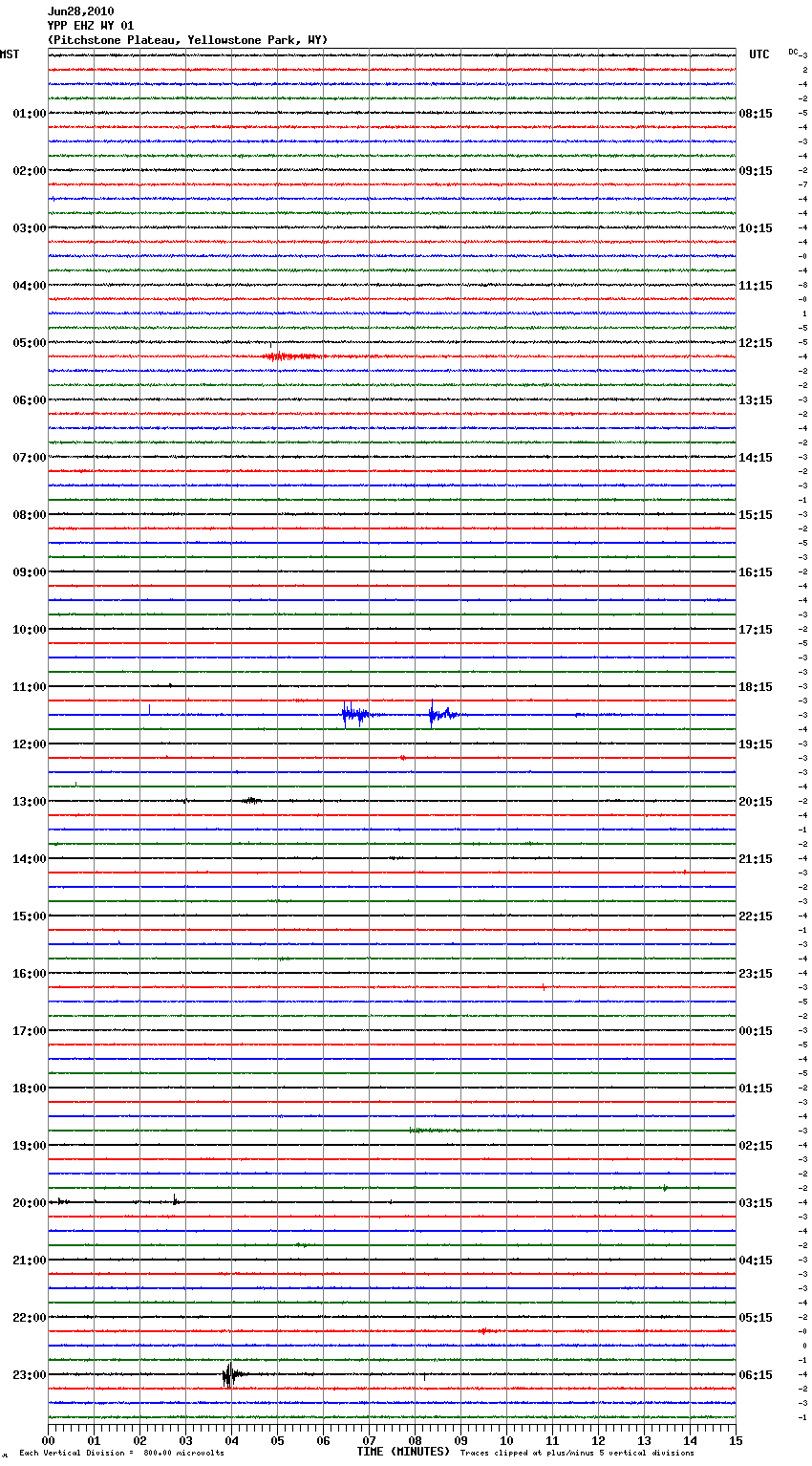Select the 23:00 MST time label
Screen dimensions: 812x1466
pos(30,1375)
